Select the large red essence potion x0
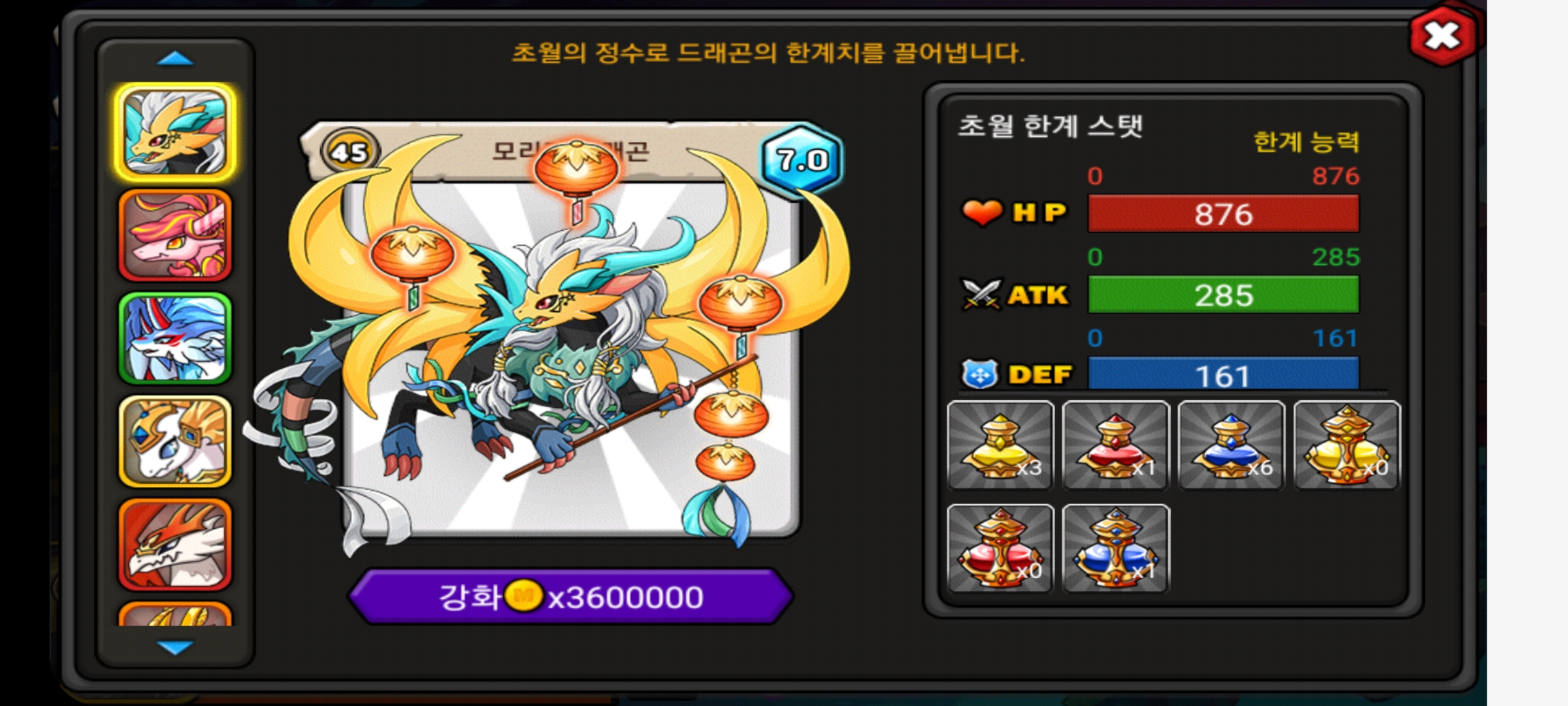 point(1000,548)
